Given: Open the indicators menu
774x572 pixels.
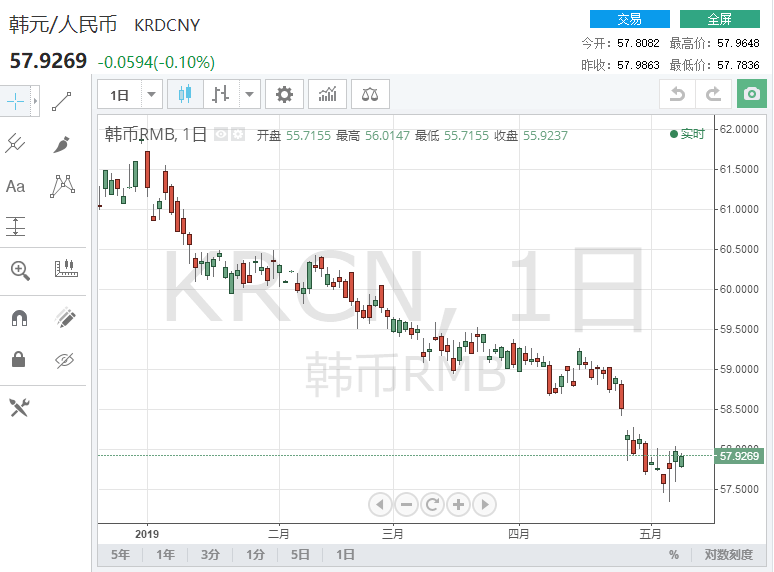Looking at the screenshot, I should [328, 94].
